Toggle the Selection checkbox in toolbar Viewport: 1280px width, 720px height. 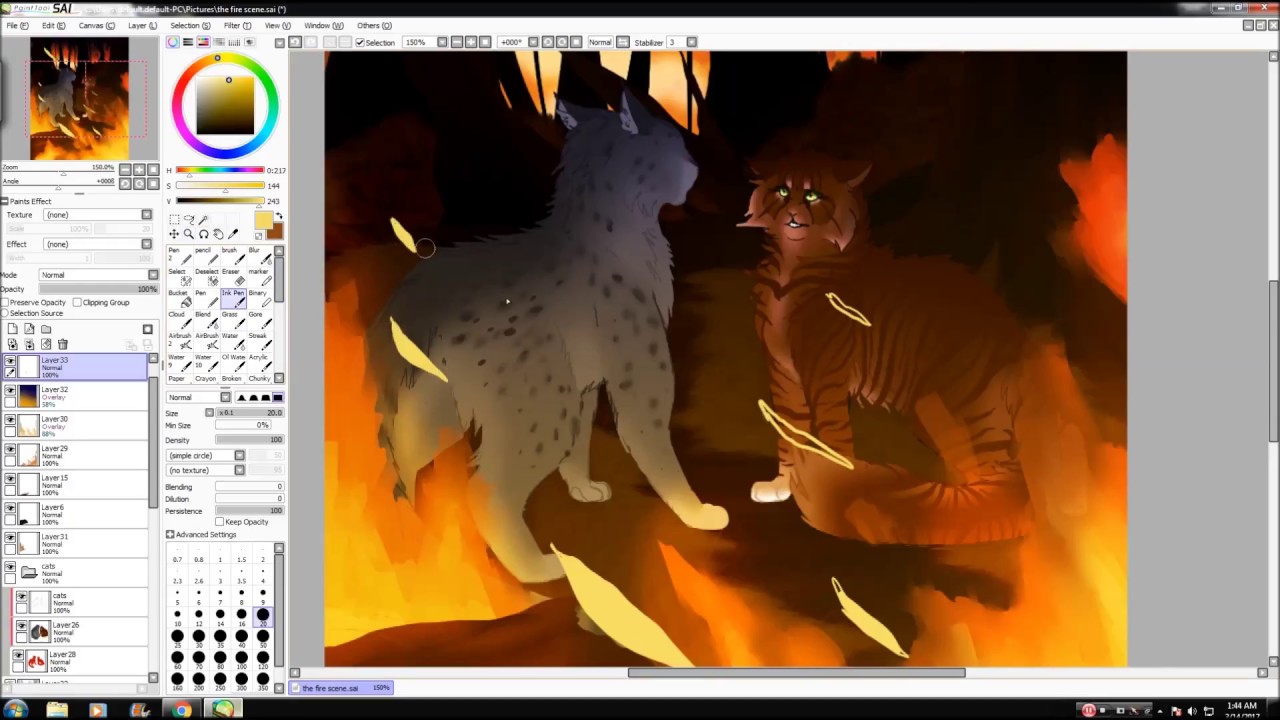point(360,42)
